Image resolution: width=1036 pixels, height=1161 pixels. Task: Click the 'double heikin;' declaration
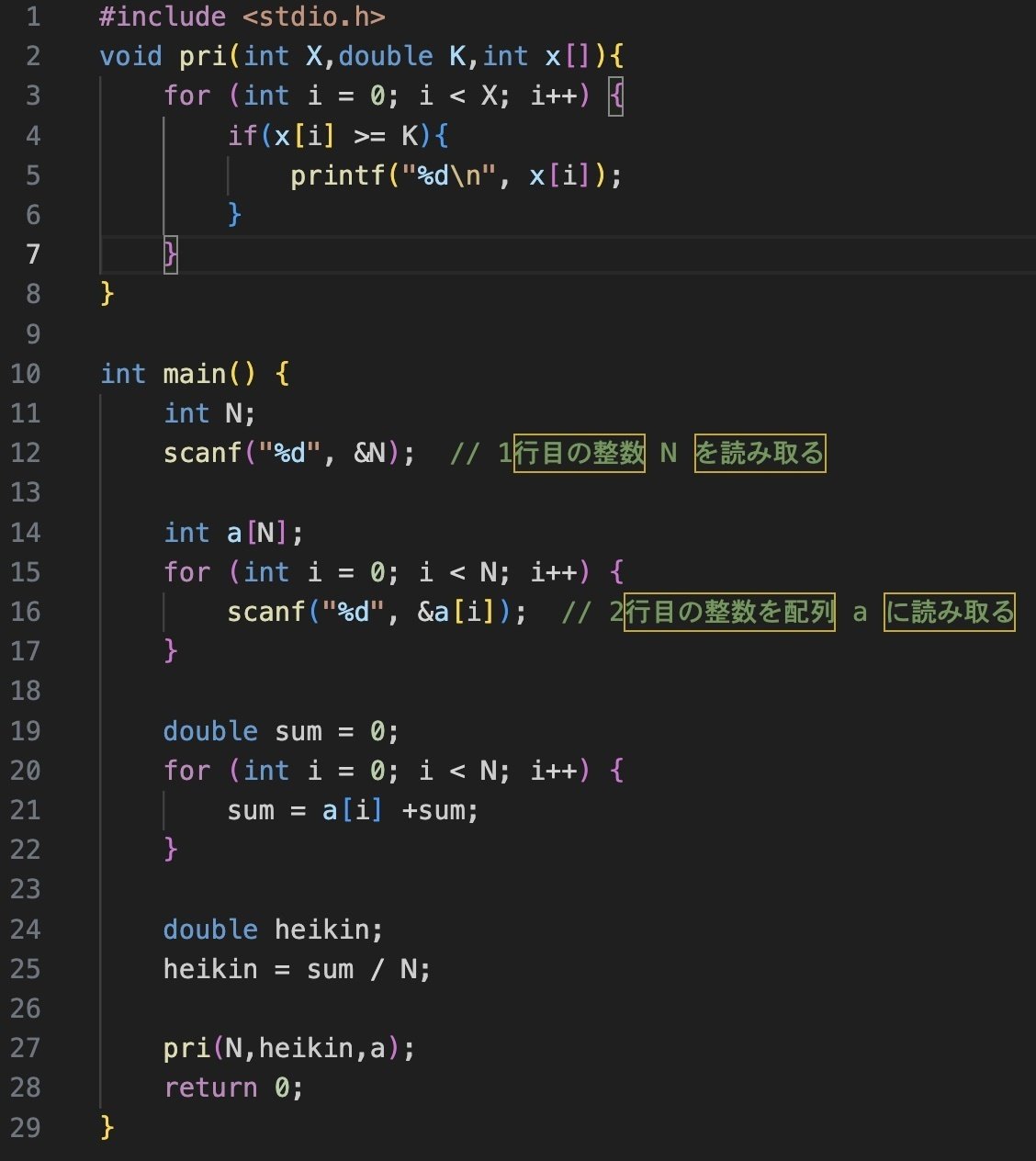(273, 930)
